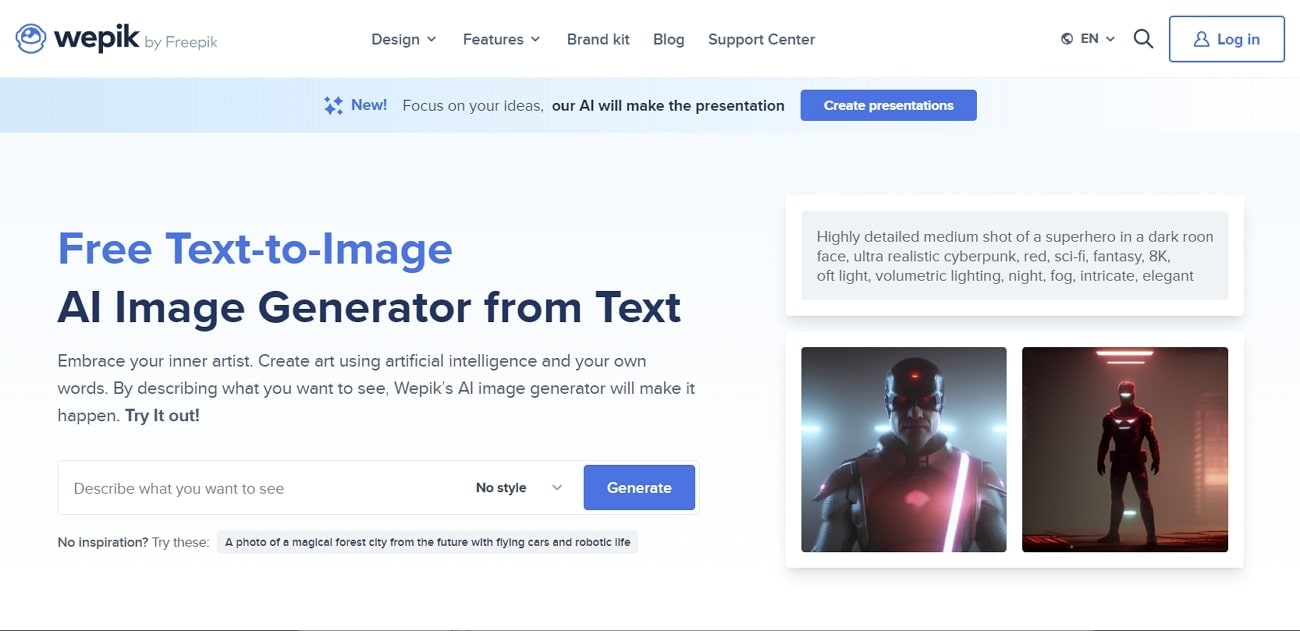Click 'Free Text-to-Image' heading
The height and width of the screenshot is (631, 1300).
[255, 248]
